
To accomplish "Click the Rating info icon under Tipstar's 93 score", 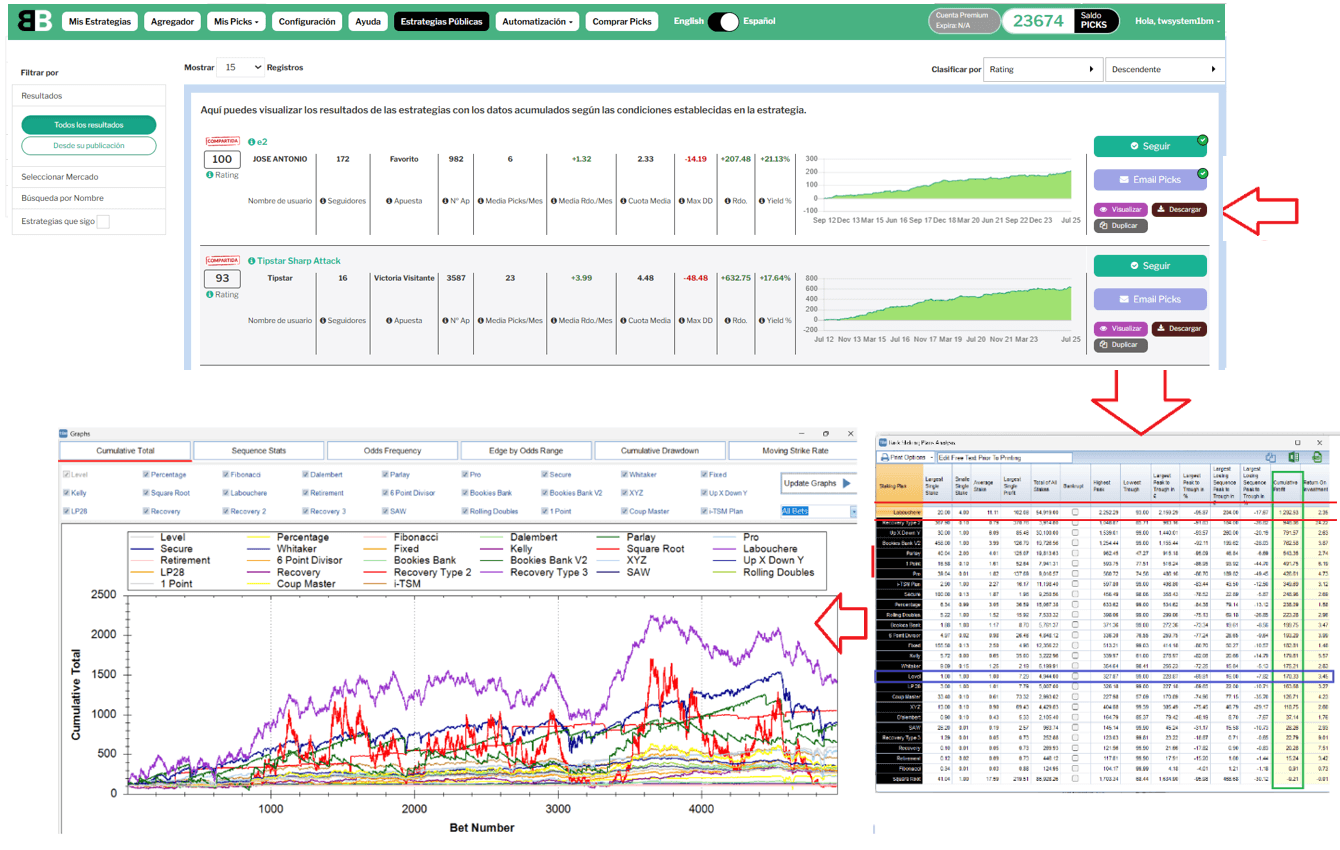I will tap(209, 295).
